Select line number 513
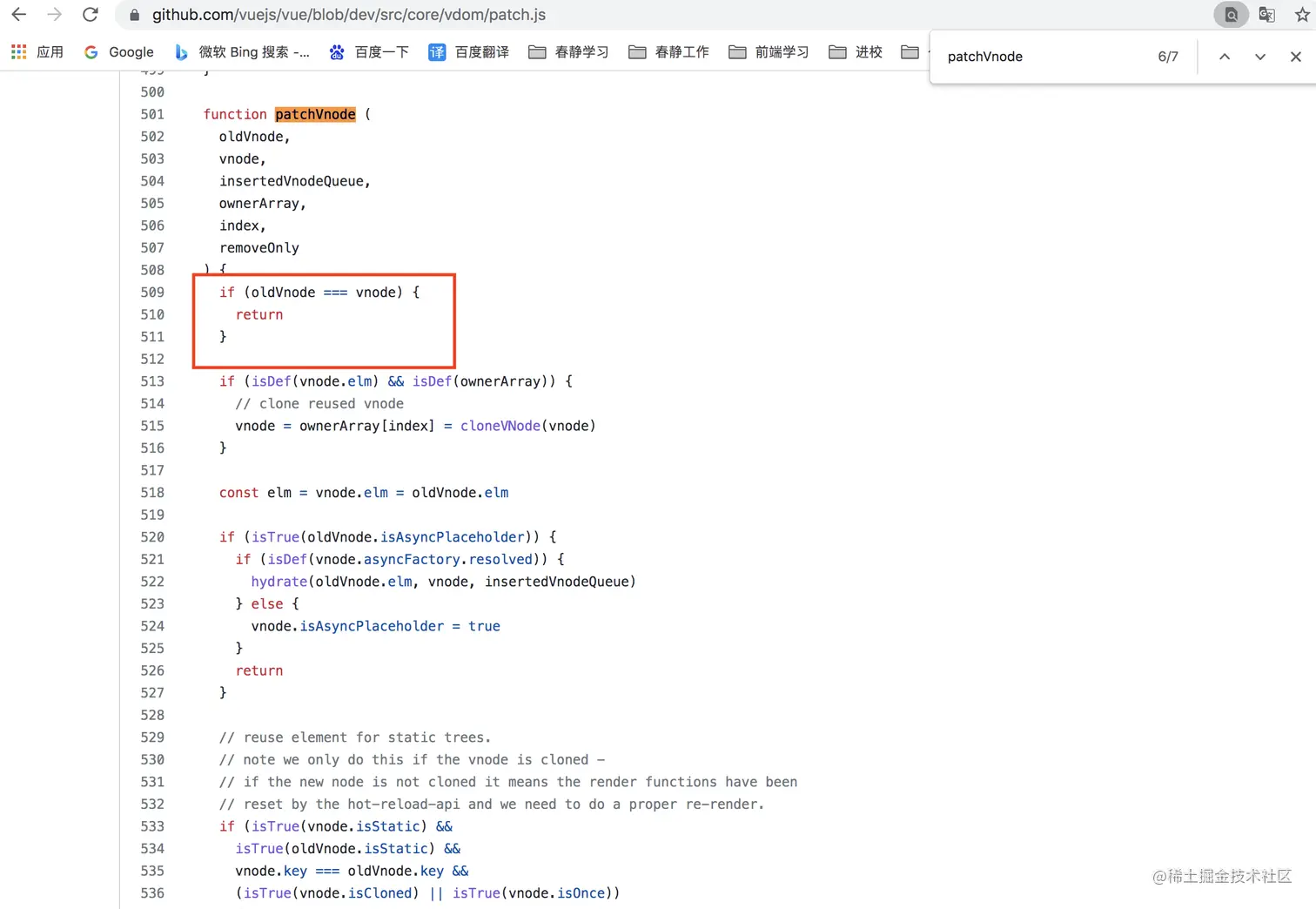The width and height of the screenshot is (1316, 909). [x=152, y=381]
